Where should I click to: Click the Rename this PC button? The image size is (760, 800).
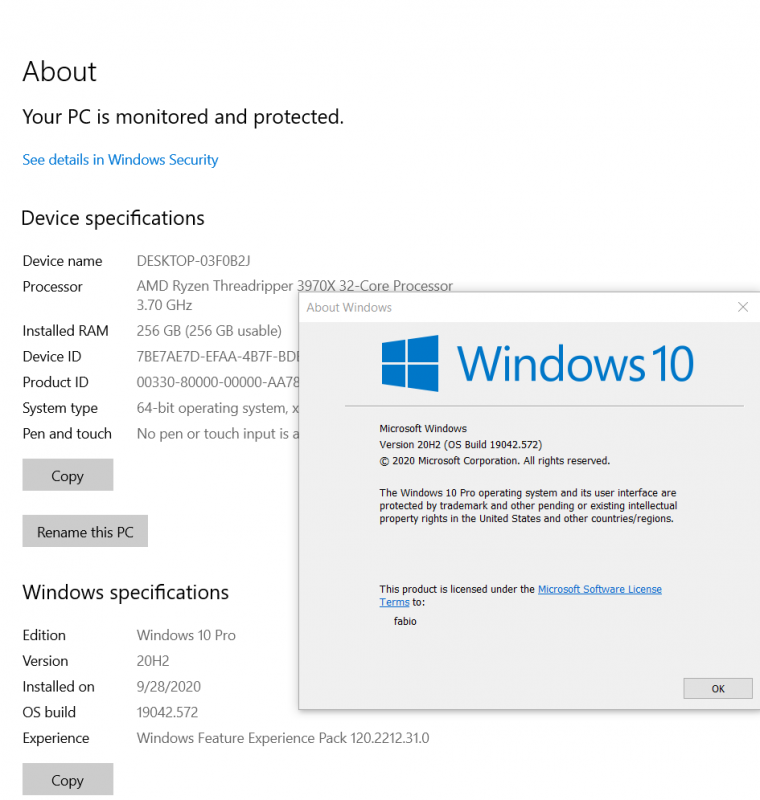85,531
